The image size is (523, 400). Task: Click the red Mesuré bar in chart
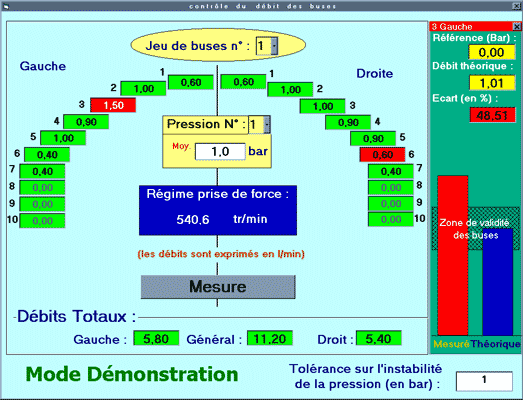click(x=453, y=256)
